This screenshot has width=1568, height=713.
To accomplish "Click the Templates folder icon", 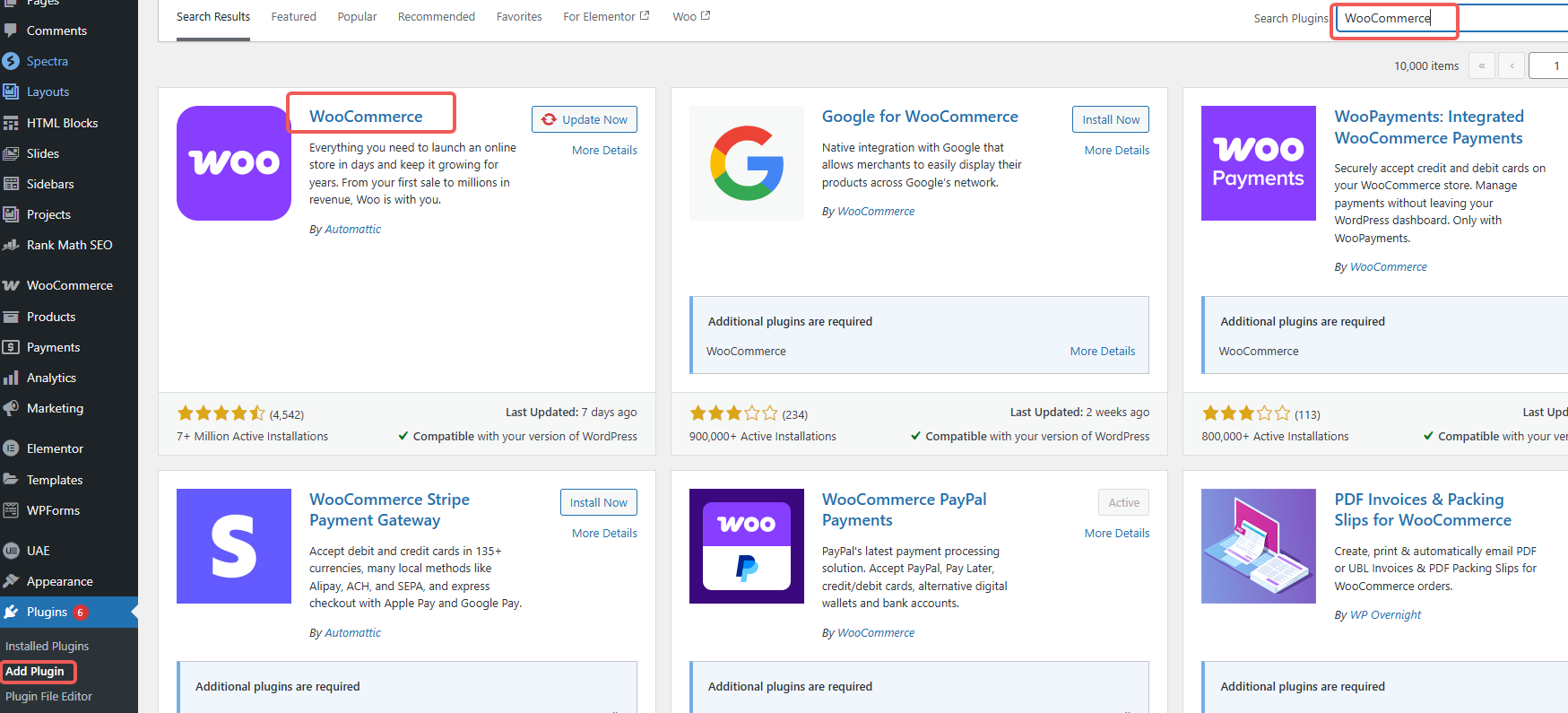I will [x=11, y=480].
